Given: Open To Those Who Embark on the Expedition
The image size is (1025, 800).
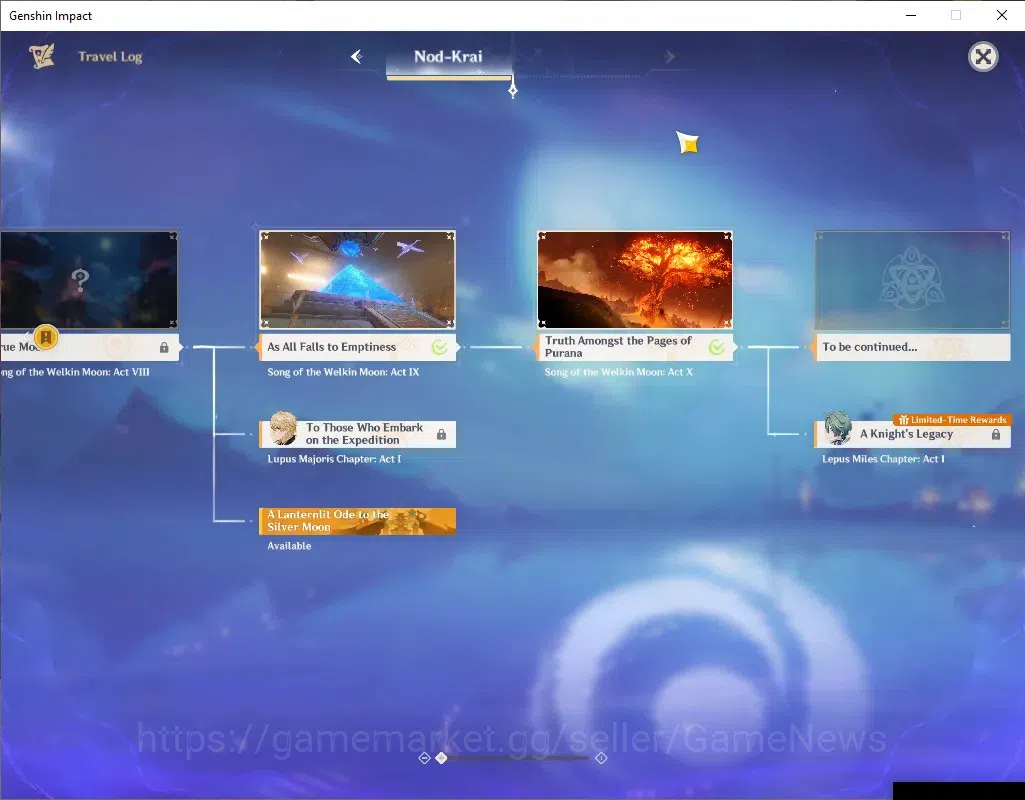Looking at the screenshot, I should pyautogui.click(x=357, y=434).
